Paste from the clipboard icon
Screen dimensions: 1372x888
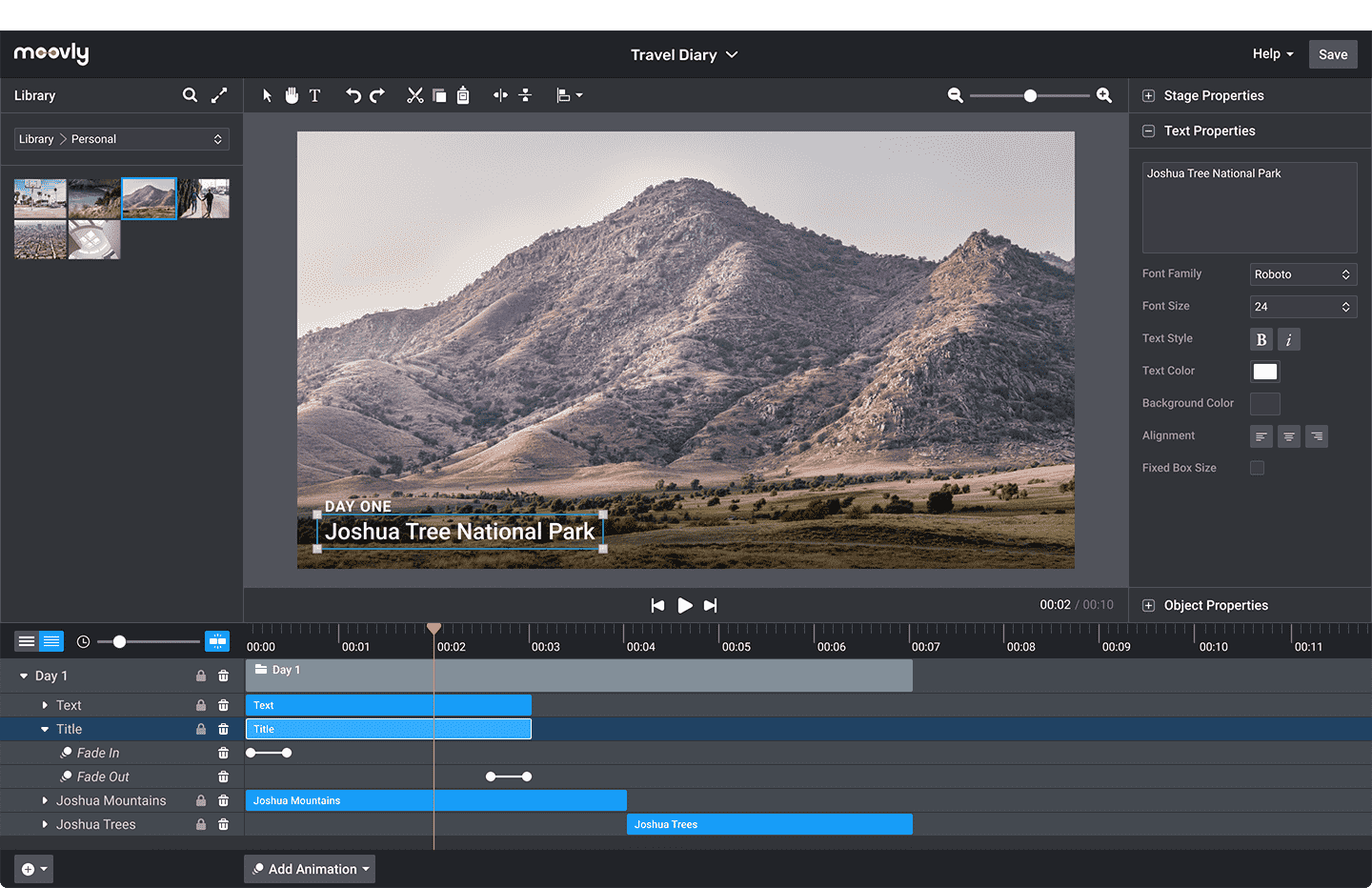[x=463, y=95]
